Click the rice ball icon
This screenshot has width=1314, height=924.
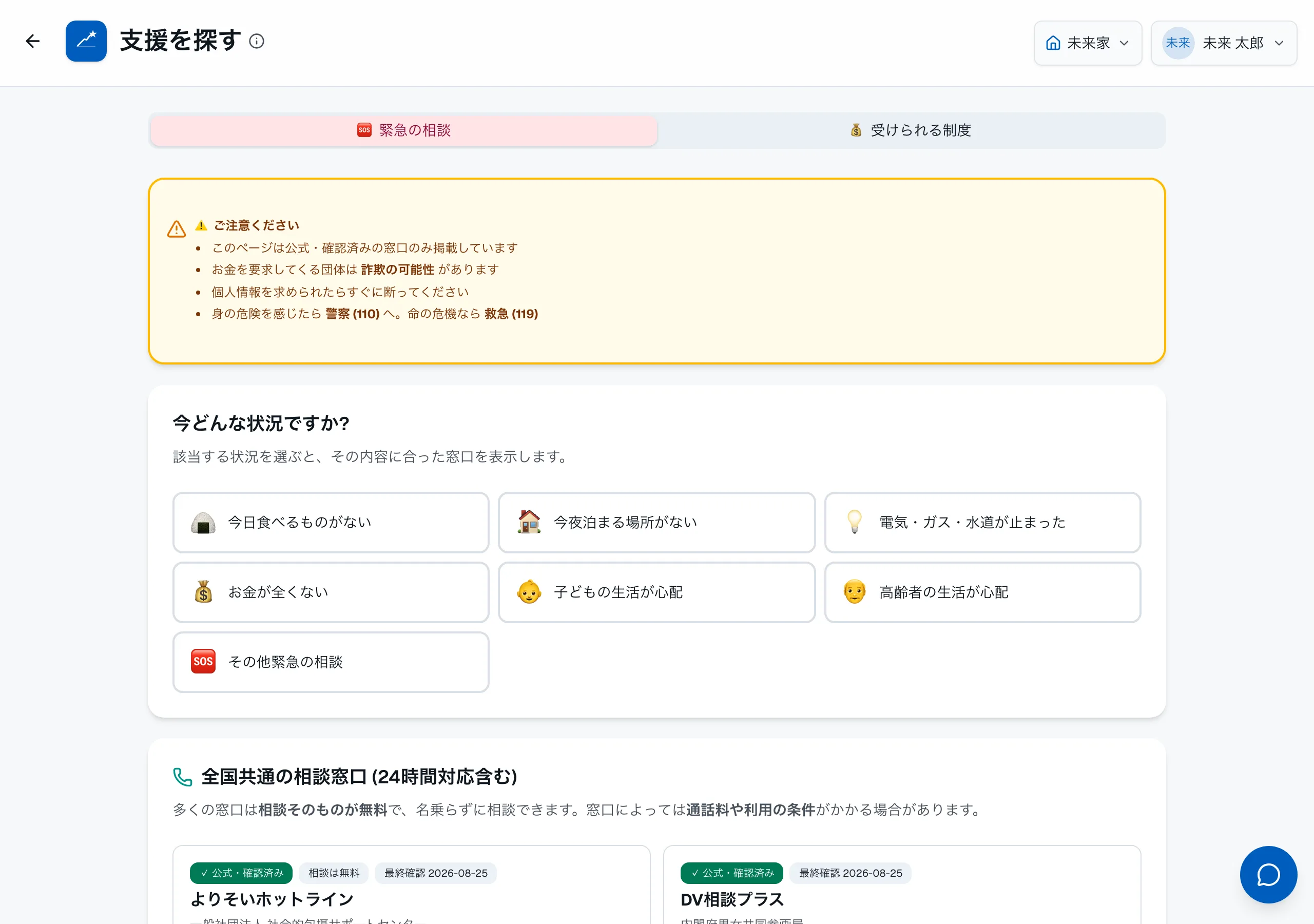(203, 522)
